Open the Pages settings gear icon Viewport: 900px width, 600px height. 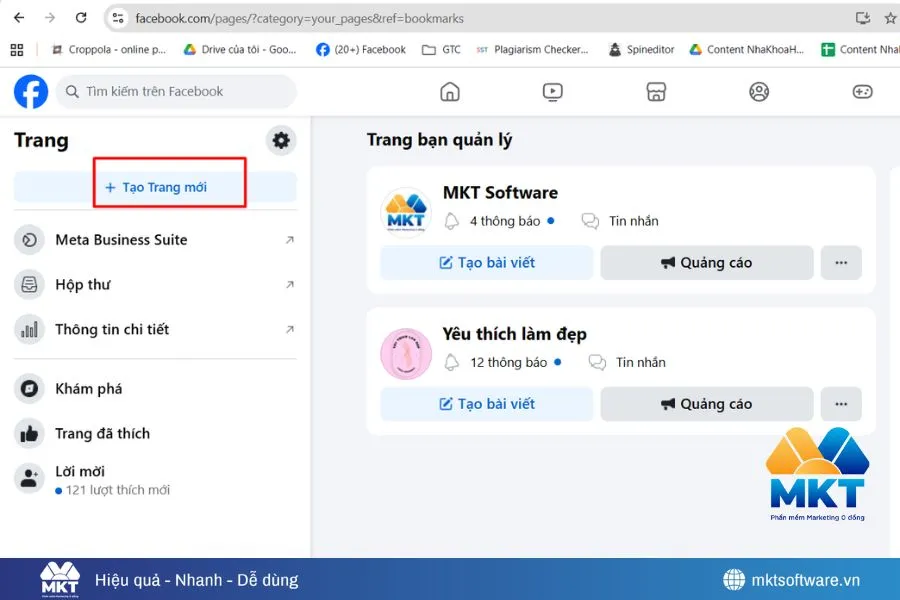tap(280, 140)
